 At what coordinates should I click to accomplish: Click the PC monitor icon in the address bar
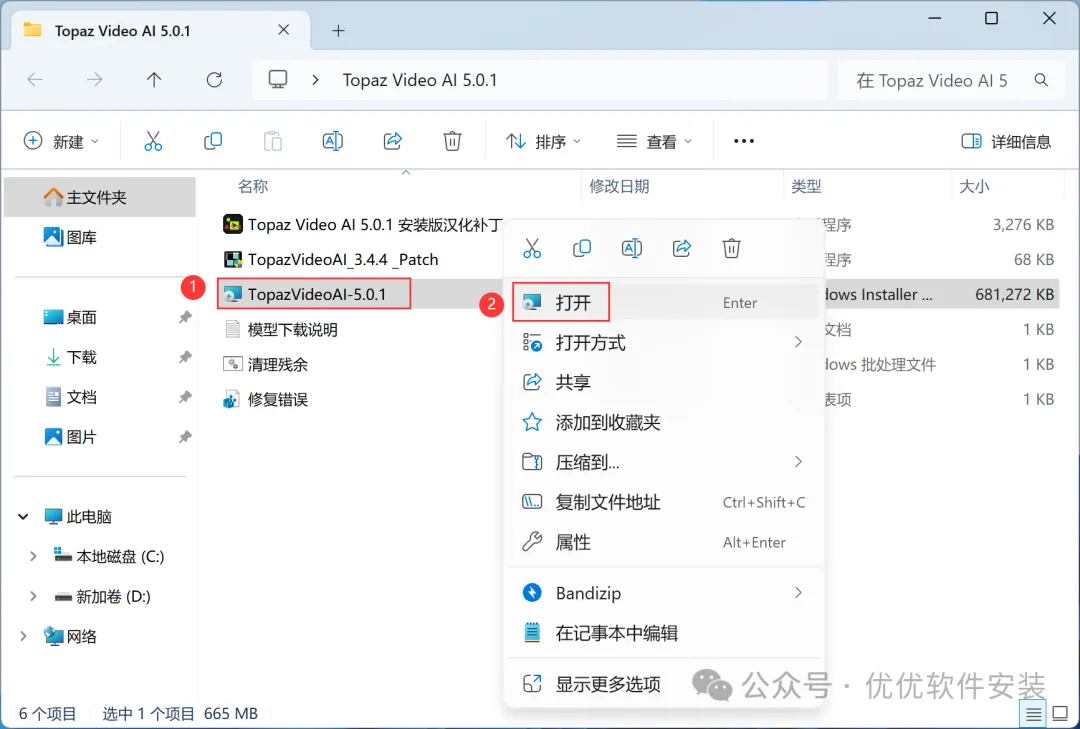tap(278, 80)
